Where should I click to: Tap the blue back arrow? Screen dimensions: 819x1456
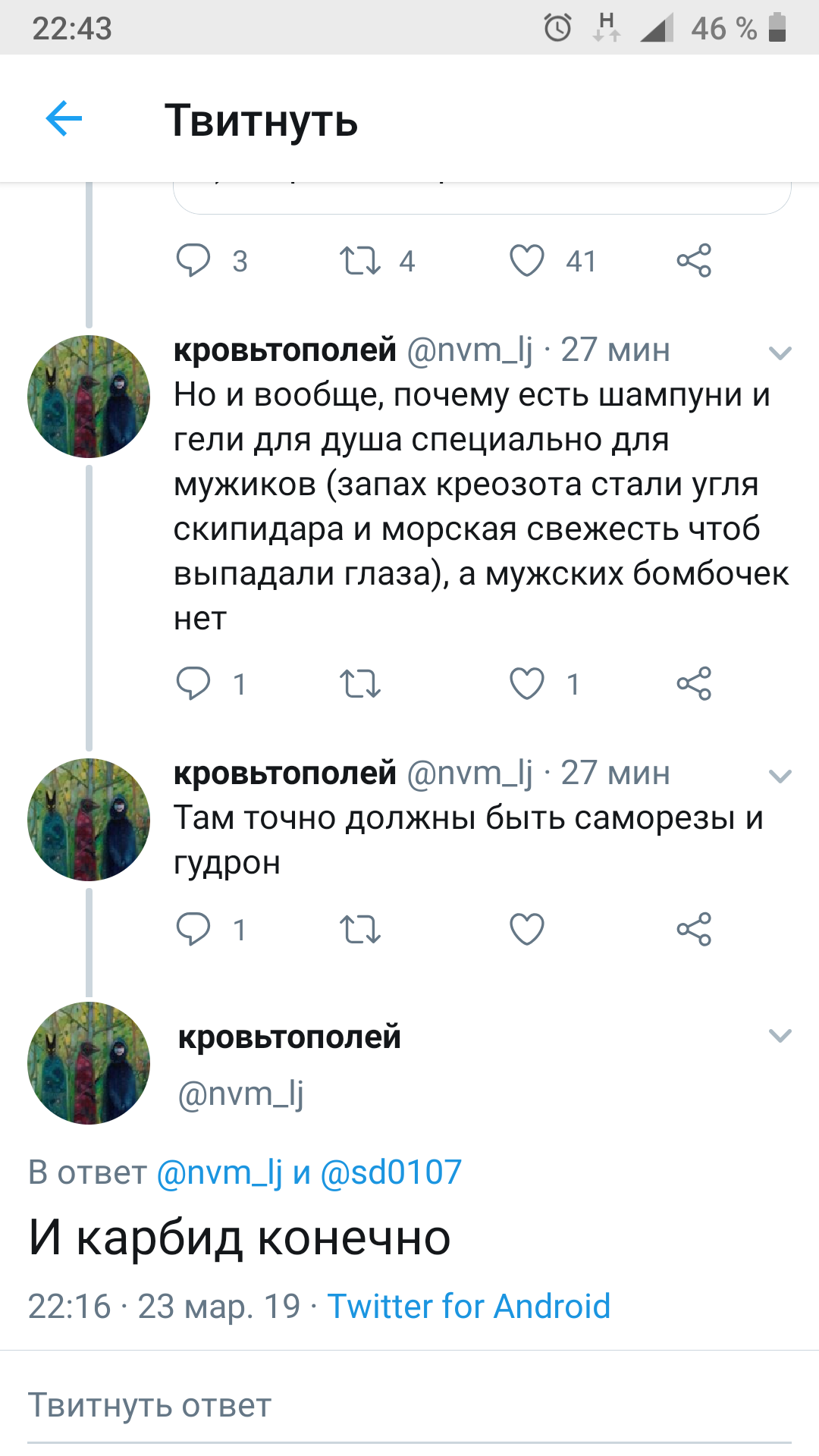point(64,119)
